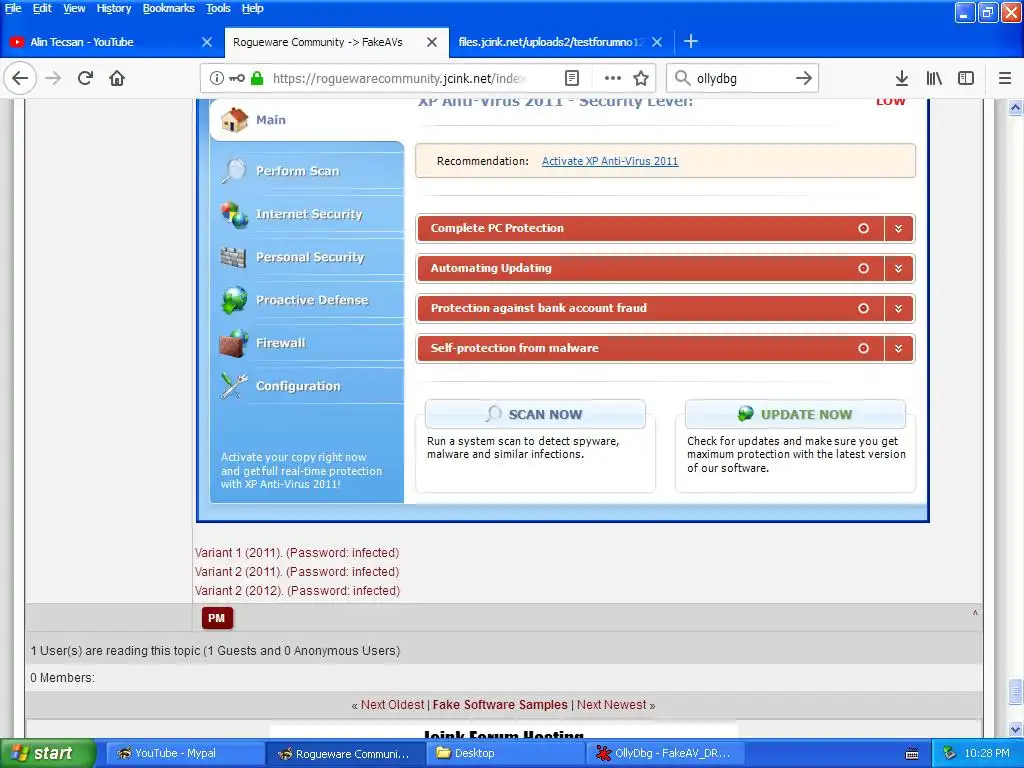Click the saved-password key icon

[x=236, y=78]
